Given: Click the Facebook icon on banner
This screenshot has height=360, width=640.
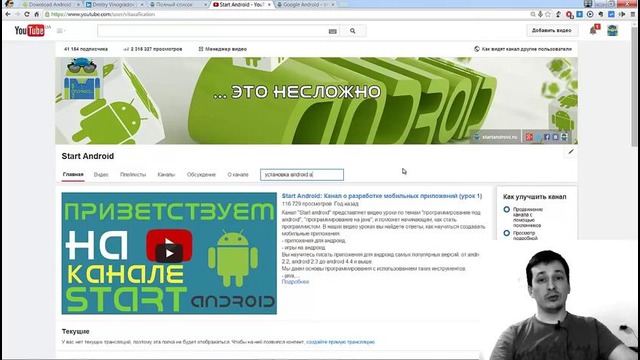Looking at the screenshot, I should pyautogui.click(x=547, y=137).
